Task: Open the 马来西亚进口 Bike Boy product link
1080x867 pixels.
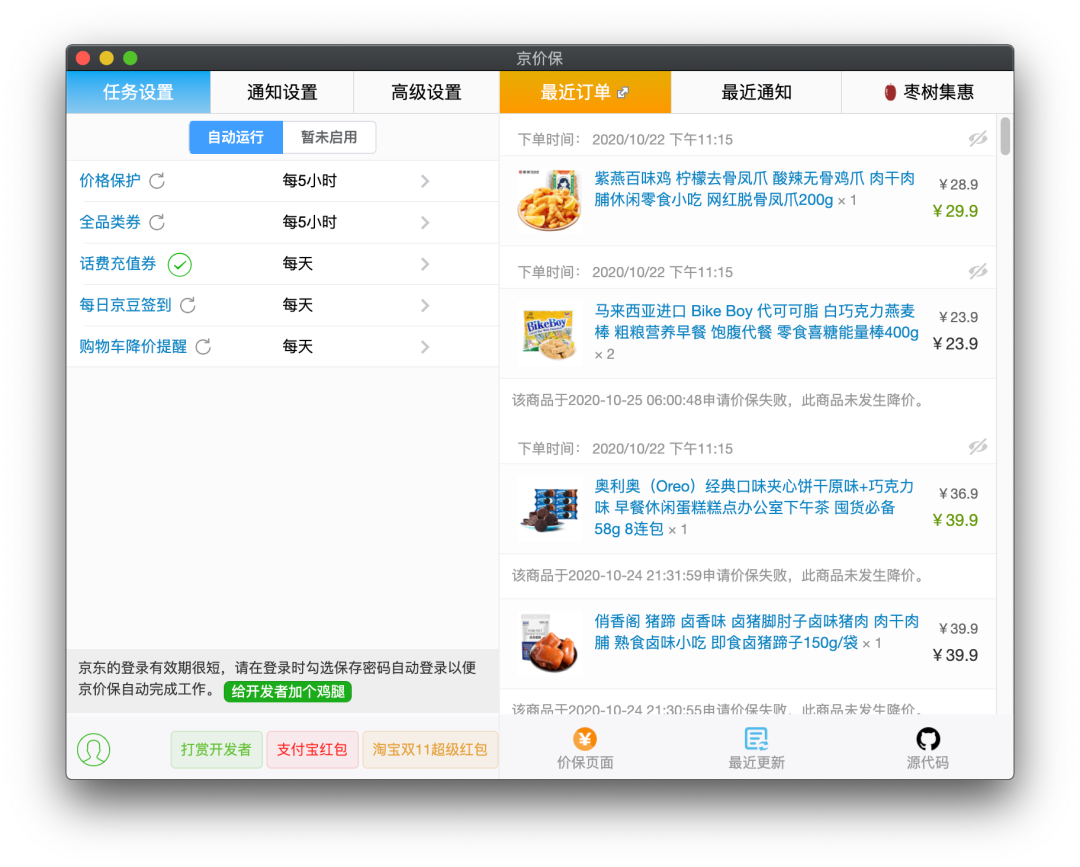Action: pos(756,322)
